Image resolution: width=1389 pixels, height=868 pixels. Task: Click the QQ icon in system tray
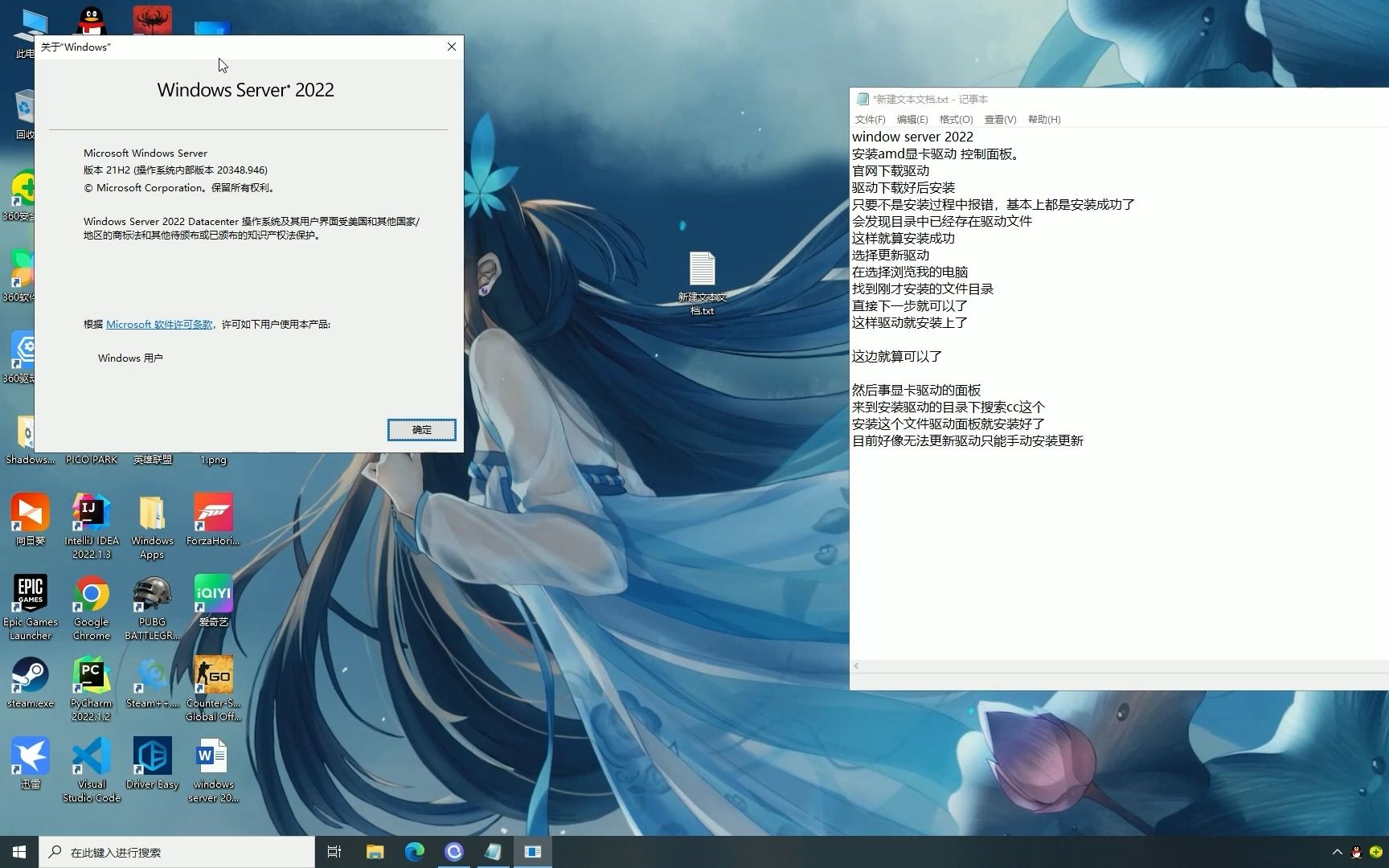(1357, 852)
